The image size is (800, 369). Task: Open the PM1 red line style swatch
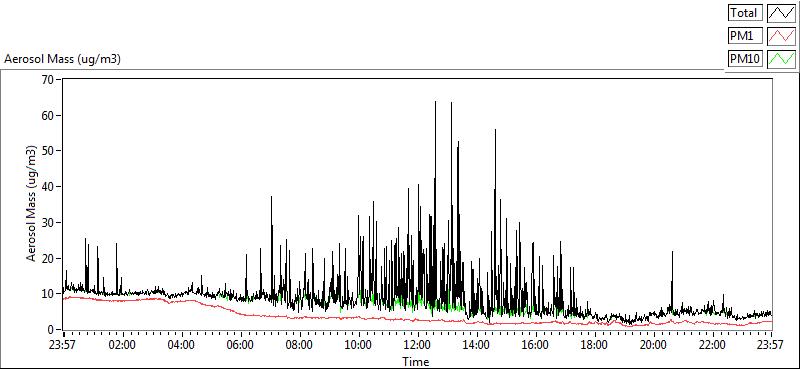[x=782, y=36]
